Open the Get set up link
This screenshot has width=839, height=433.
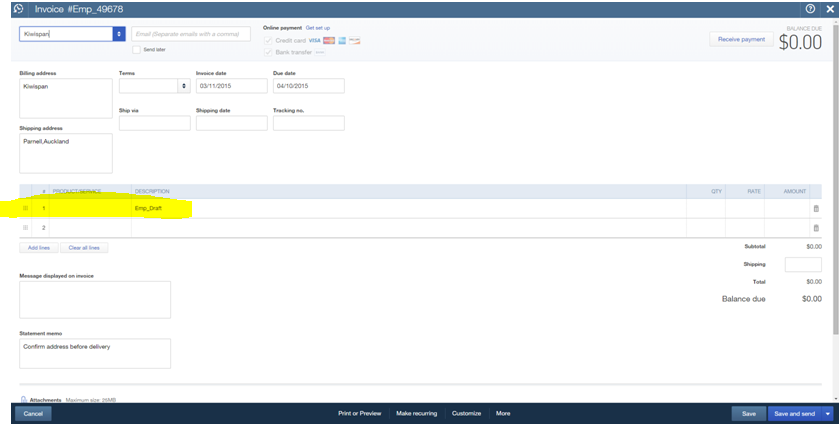(x=318, y=28)
